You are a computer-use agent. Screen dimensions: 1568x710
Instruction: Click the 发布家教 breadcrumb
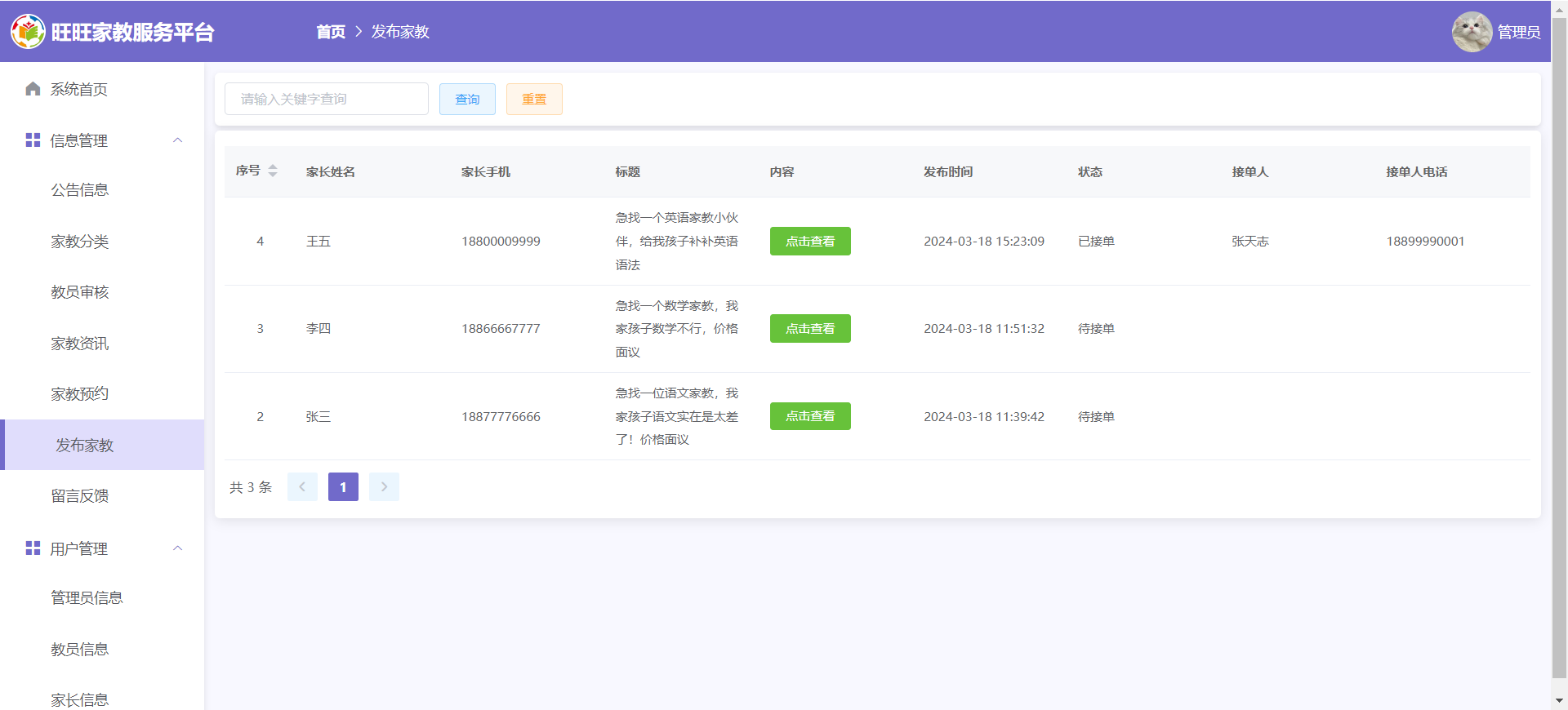tap(400, 32)
